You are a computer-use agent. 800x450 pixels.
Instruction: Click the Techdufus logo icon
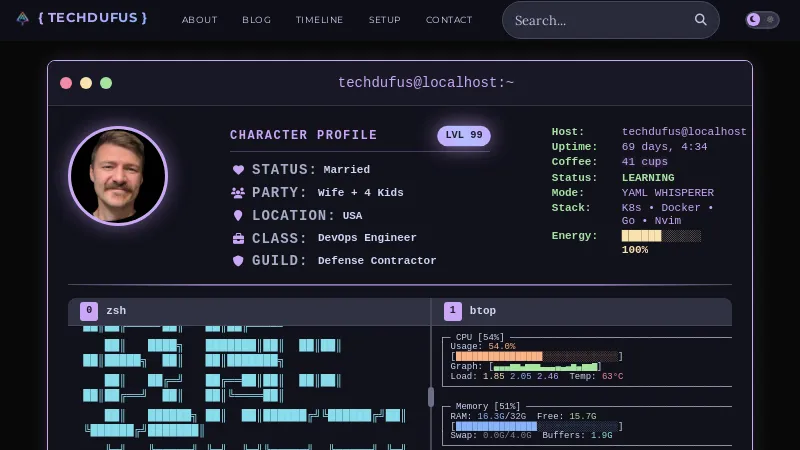(x=22, y=19)
